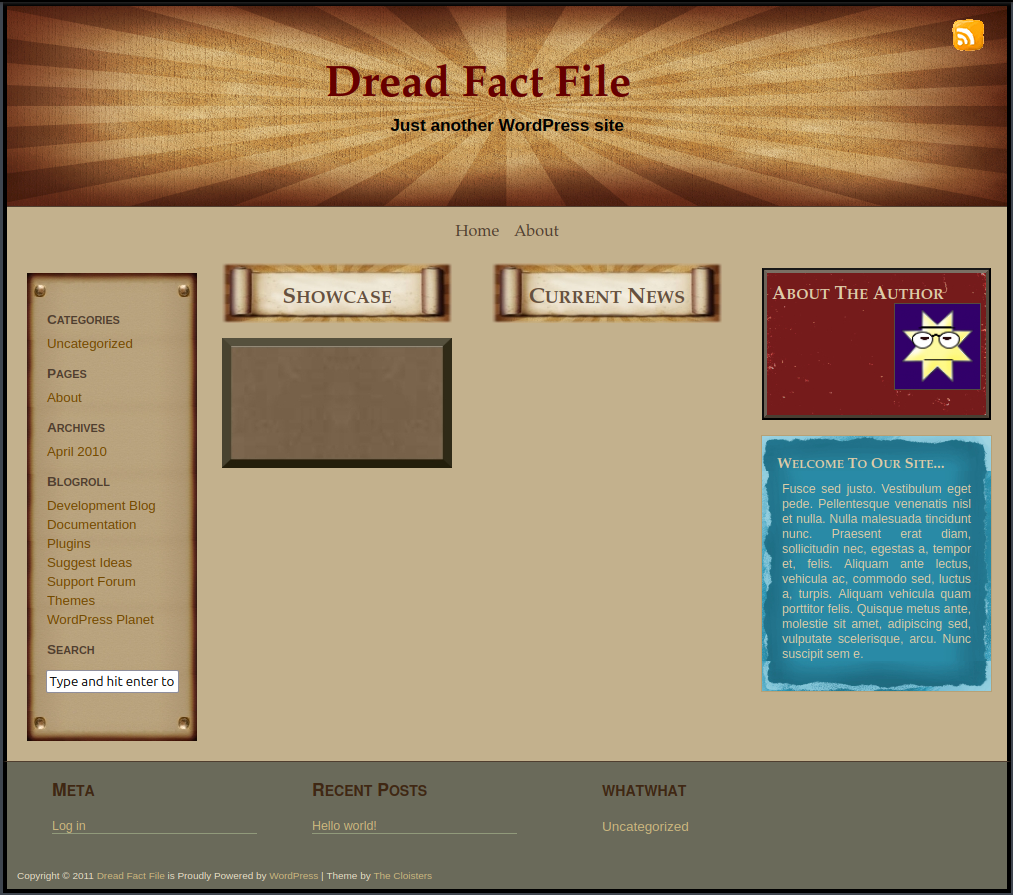Click the Log in footer link
This screenshot has height=895, width=1013.
68,826
